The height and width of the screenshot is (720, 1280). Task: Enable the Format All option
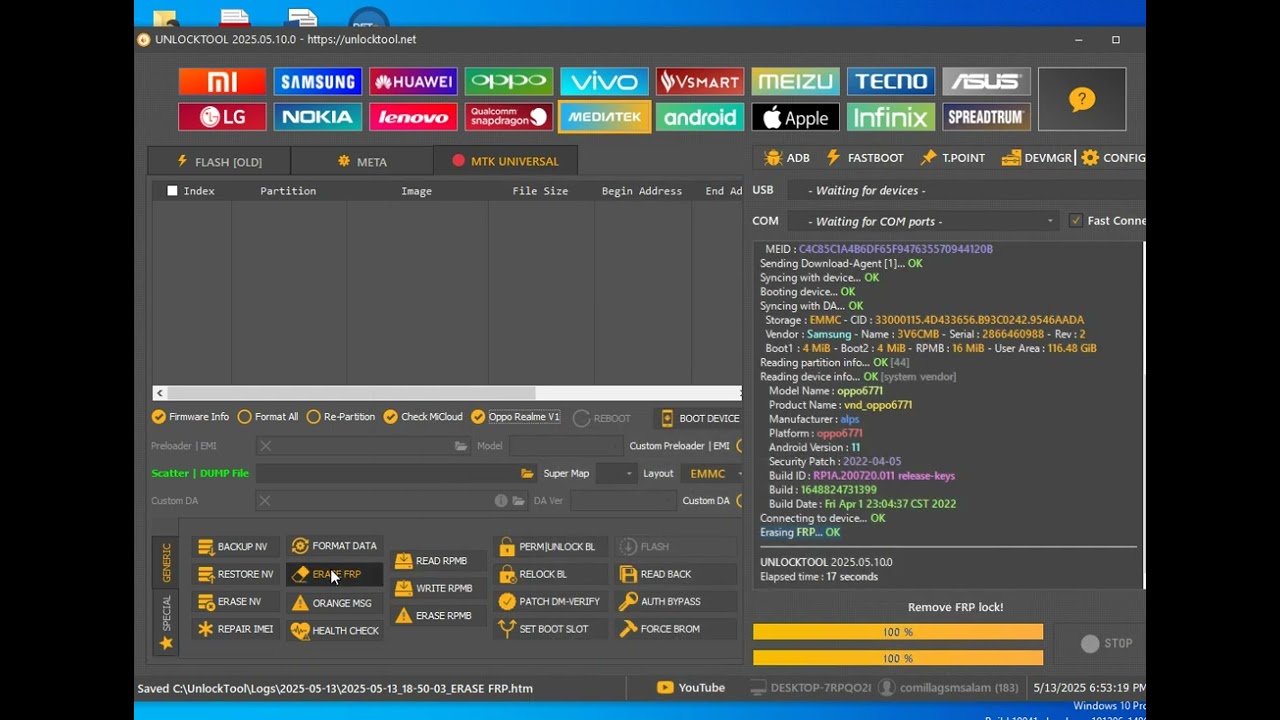click(x=267, y=417)
